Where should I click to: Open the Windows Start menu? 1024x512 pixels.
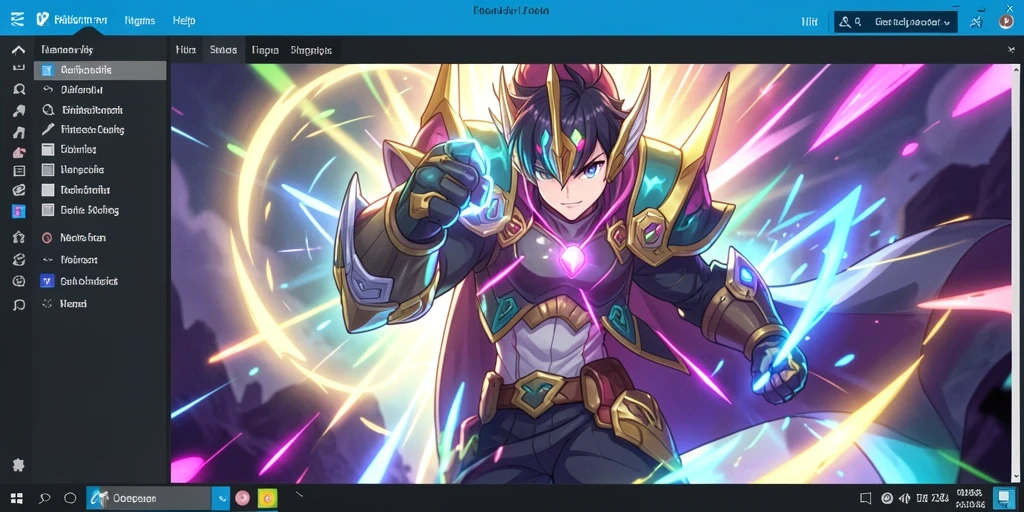click(16, 499)
